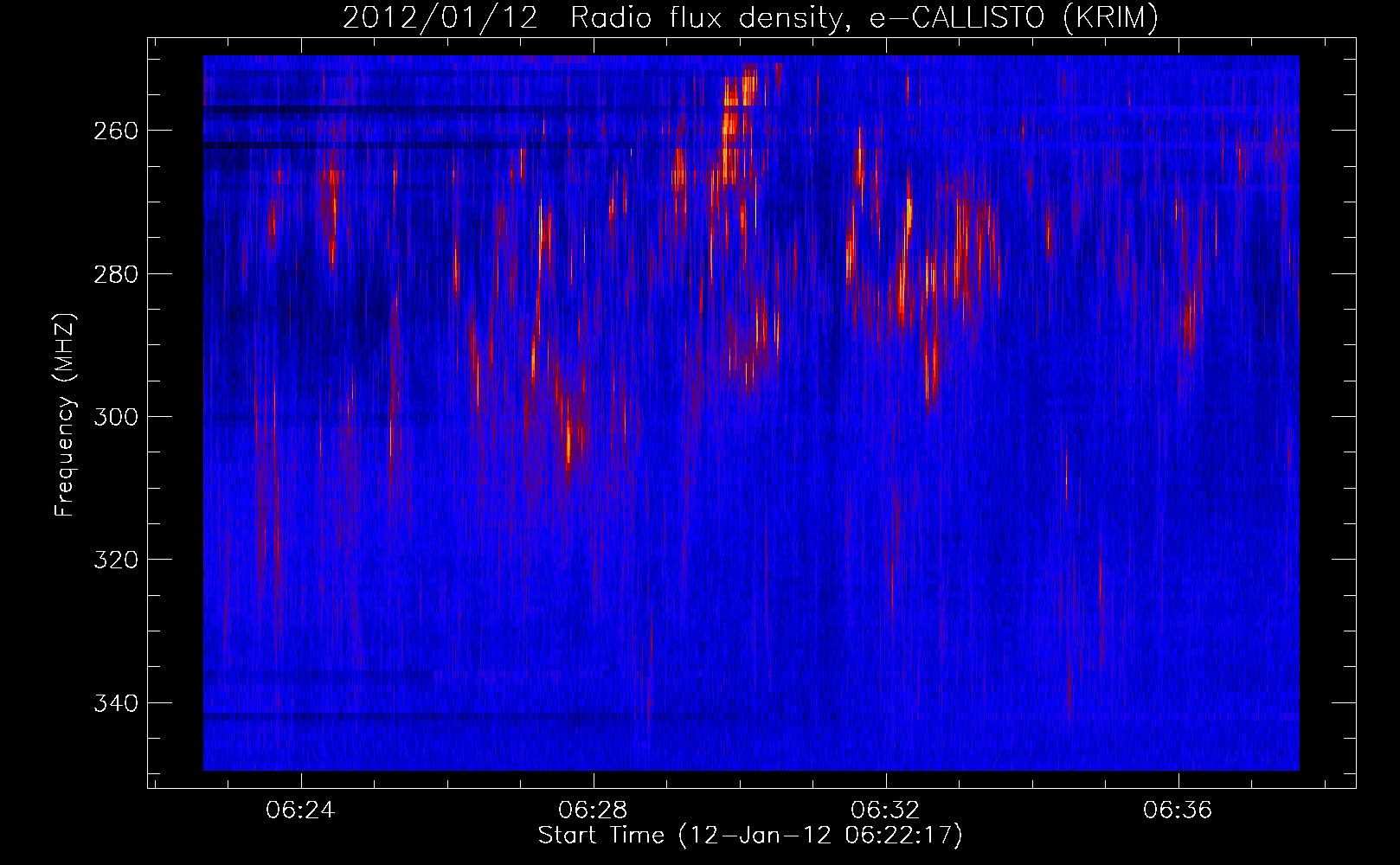Click the plot title mentioning e-CALLISTO (KRIM)

coord(750,17)
